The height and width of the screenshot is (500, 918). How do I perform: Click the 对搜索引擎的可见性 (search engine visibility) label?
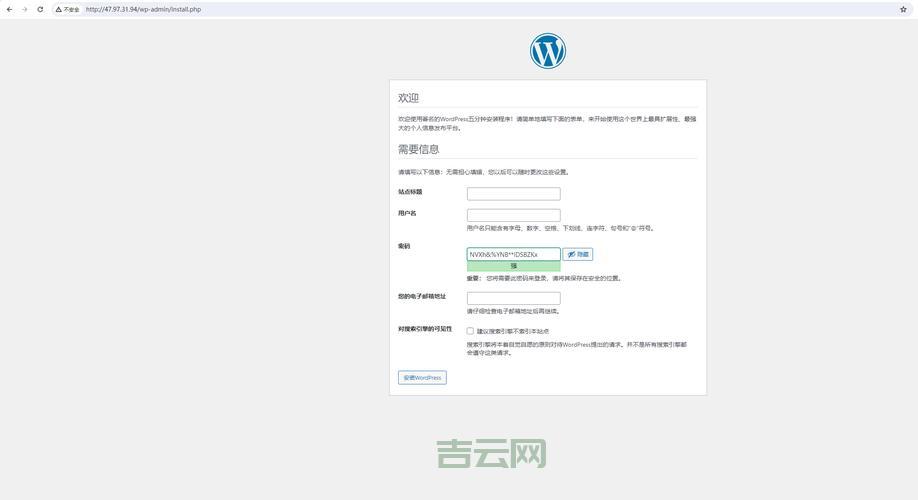pos(425,329)
